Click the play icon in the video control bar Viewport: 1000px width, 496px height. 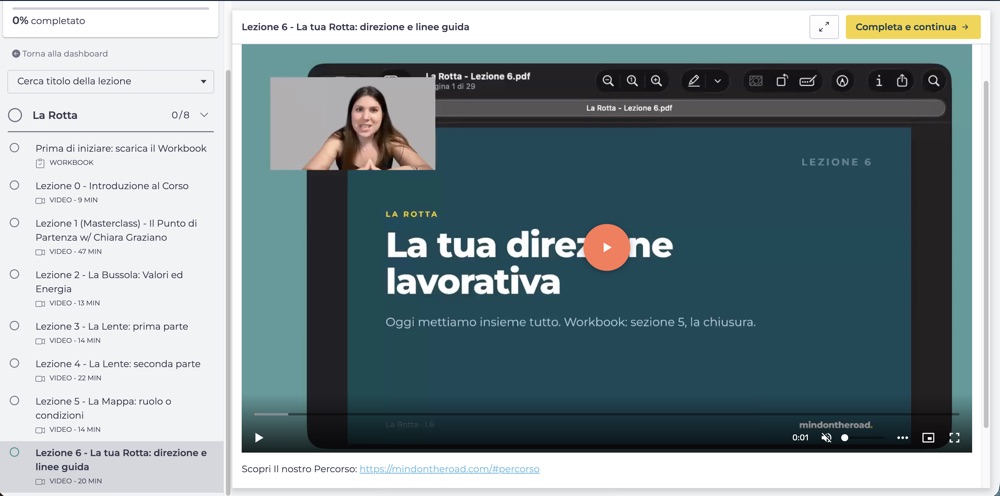point(258,437)
